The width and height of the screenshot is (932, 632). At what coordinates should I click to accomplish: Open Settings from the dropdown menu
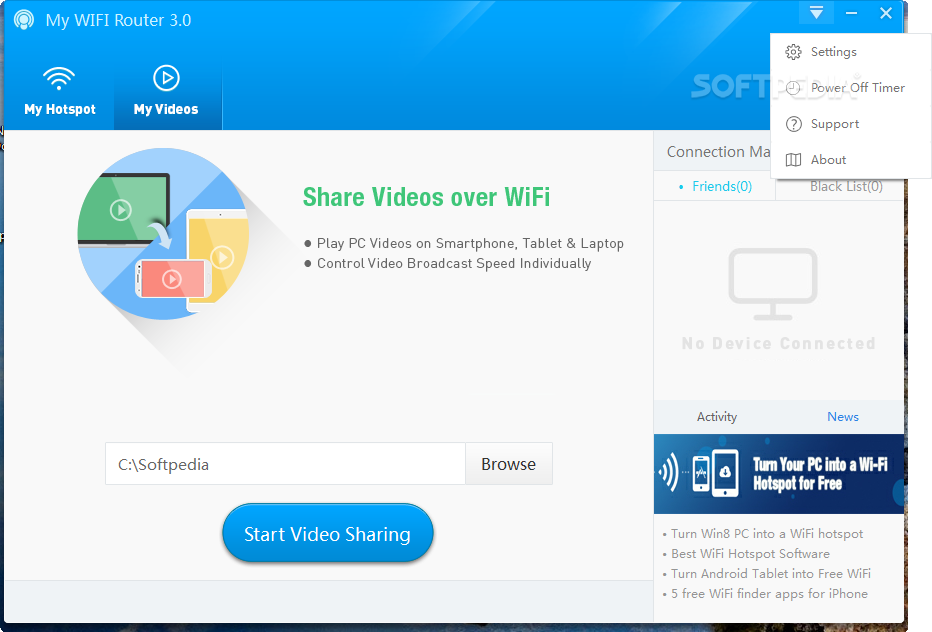[851, 52]
